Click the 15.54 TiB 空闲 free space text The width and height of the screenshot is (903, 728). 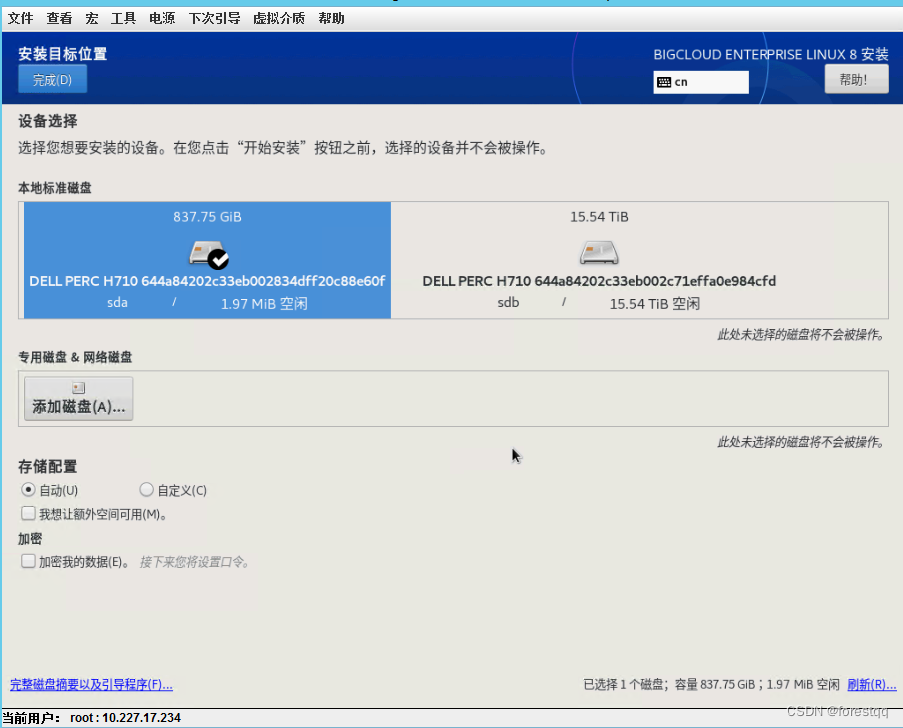(655, 304)
